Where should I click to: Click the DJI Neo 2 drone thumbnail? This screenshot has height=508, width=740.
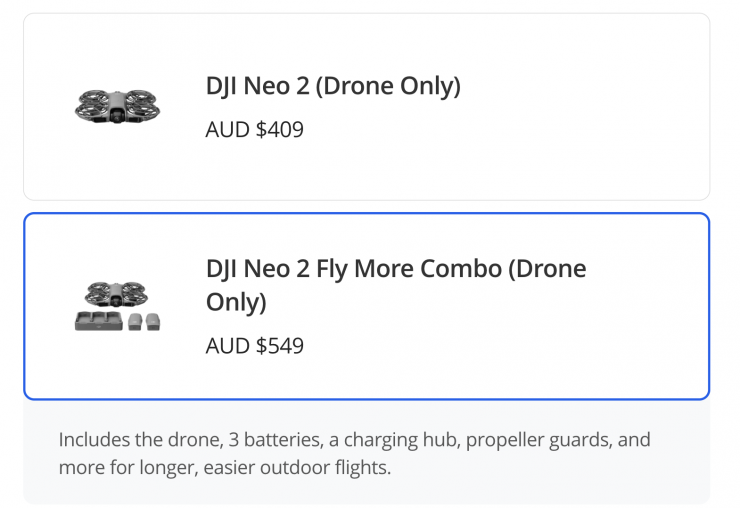(118, 105)
